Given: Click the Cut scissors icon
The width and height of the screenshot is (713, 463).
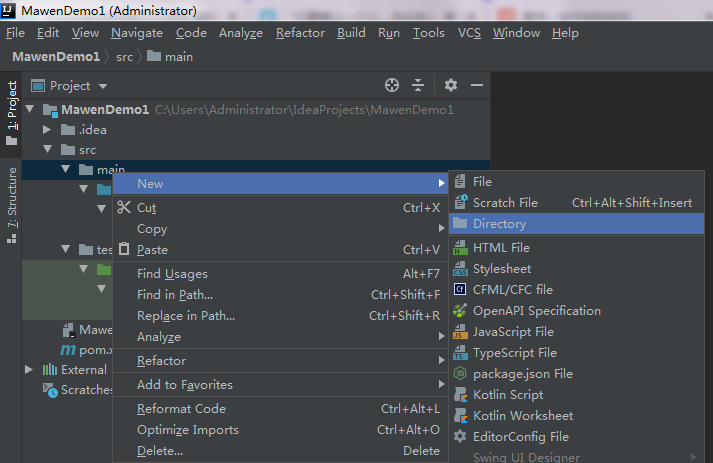Looking at the screenshot, I should [124, 207].
